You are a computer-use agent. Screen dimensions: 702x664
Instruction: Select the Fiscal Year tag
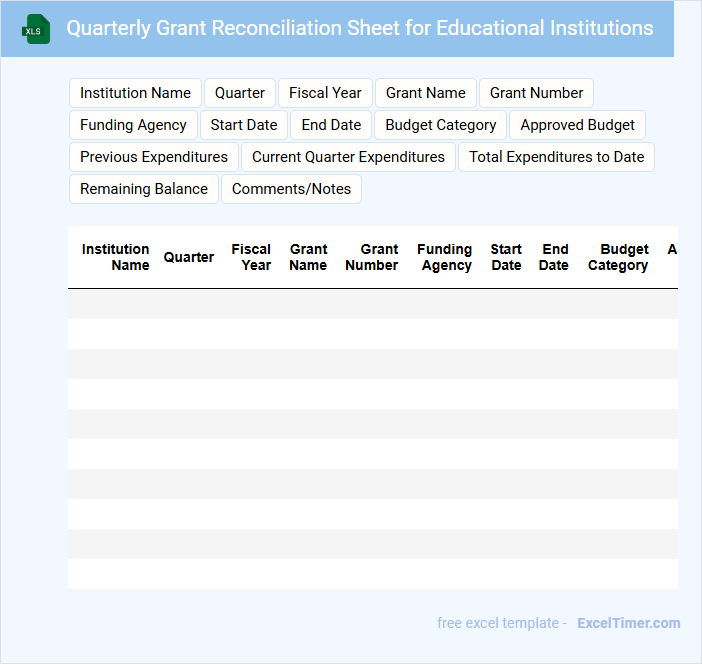(x=325, y=93)
